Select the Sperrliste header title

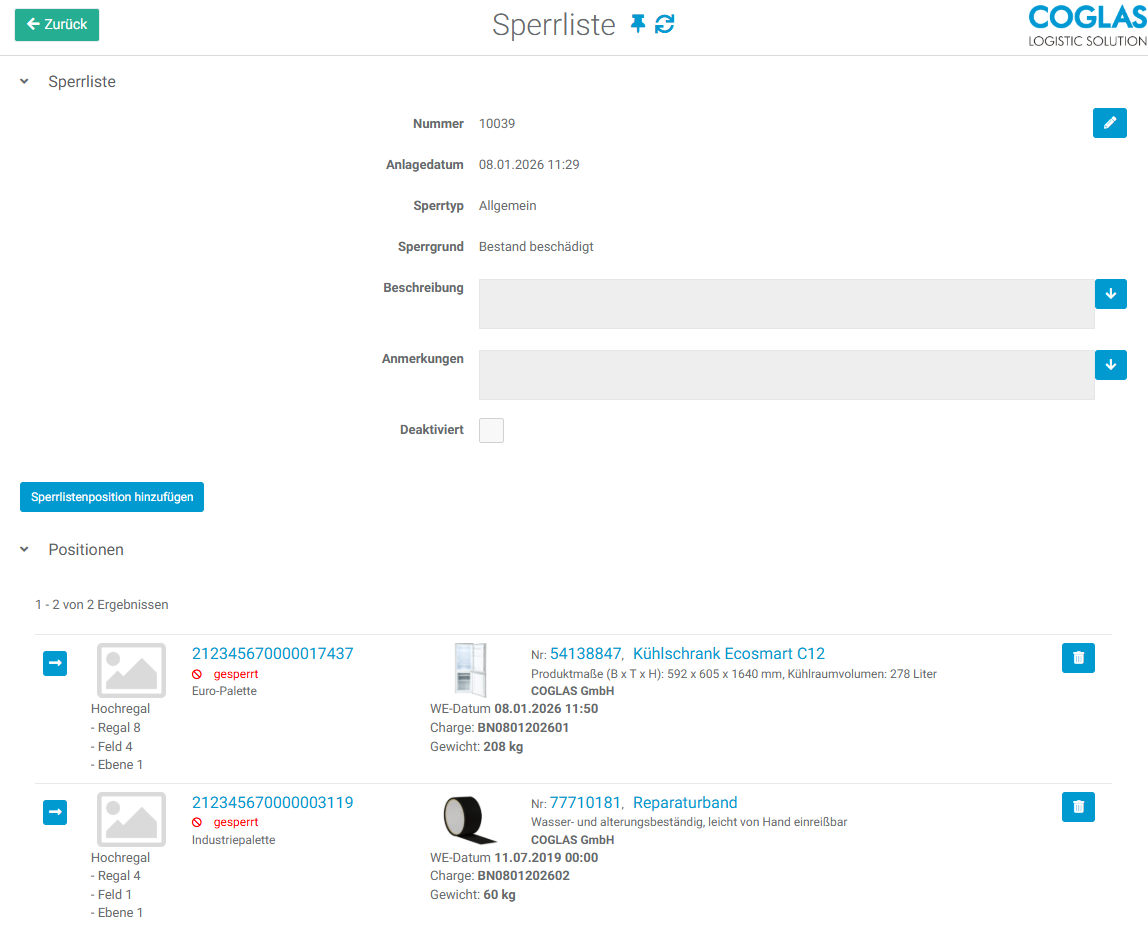pyautogui.click(x=554, y=25)
